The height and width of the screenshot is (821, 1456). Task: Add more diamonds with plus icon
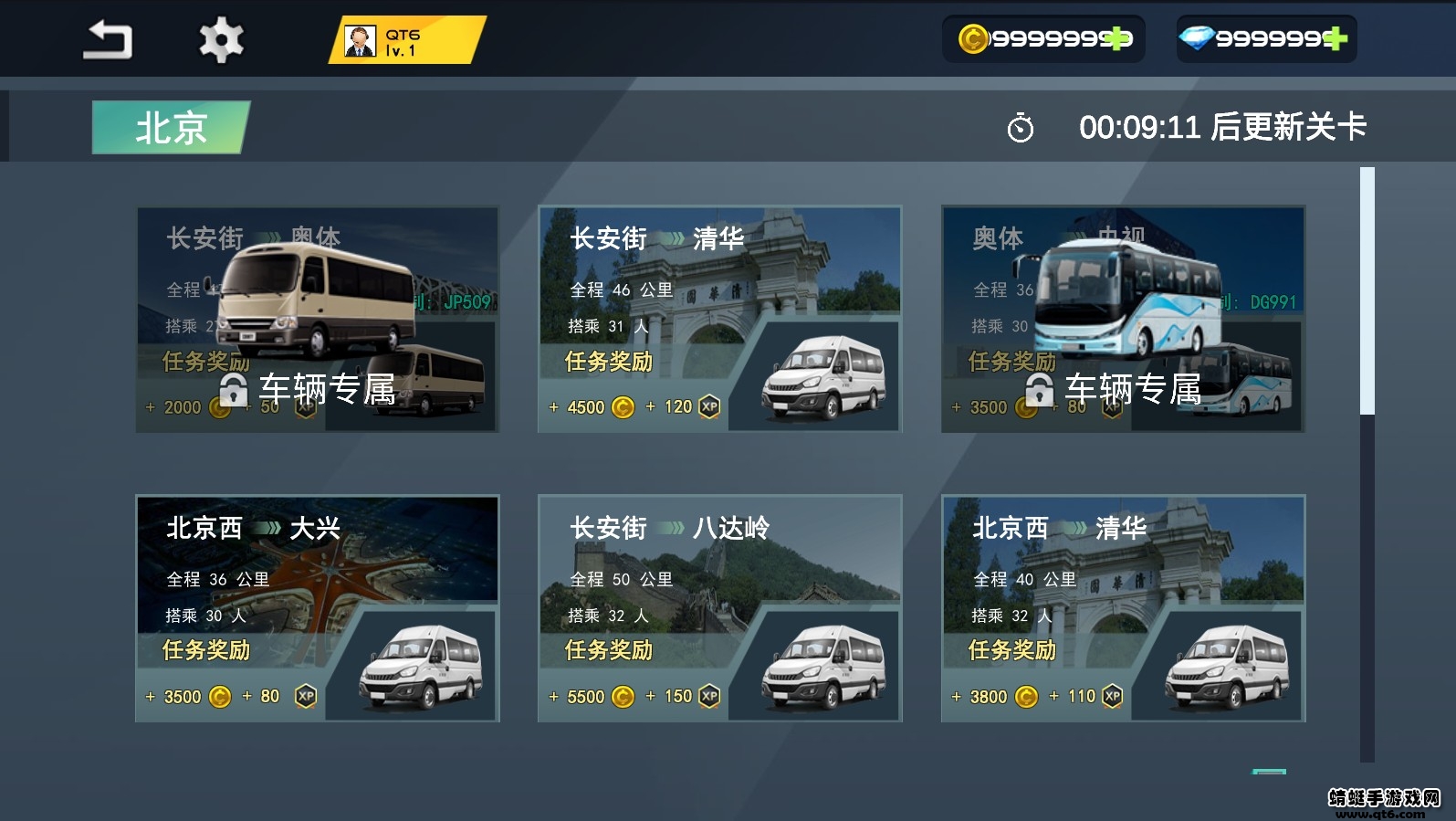pyautogui.click(x=1334, y=38)
